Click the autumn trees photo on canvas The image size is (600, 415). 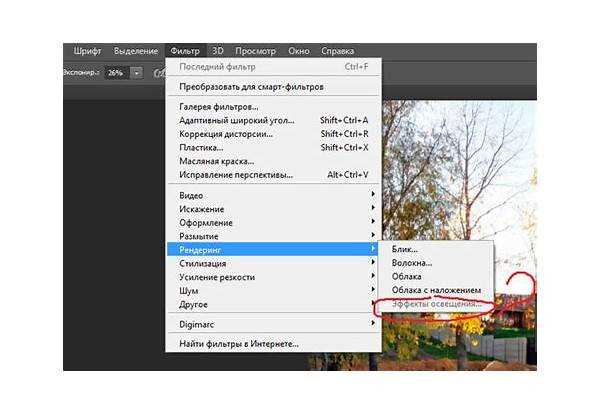click(459, 172)
